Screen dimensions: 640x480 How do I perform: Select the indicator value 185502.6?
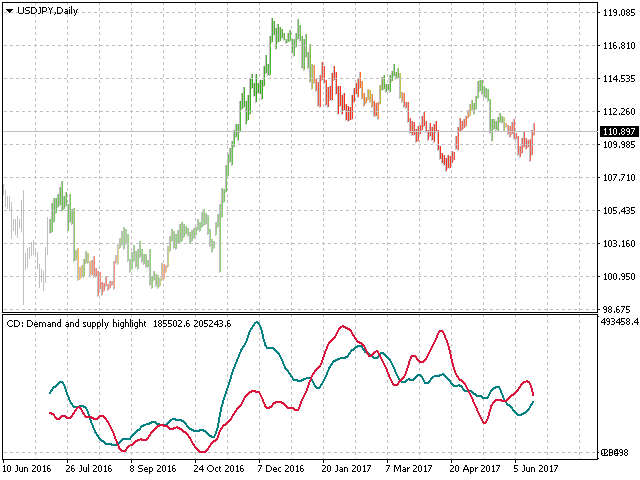pyautogui.click(x=173, y=324)
